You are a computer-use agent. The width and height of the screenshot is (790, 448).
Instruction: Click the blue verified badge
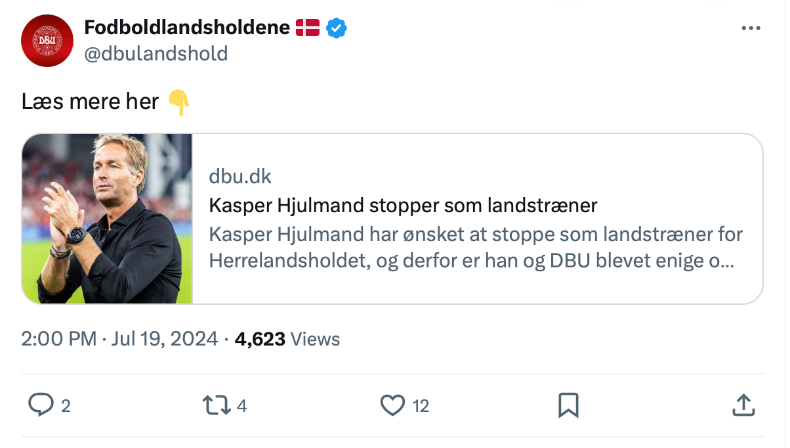338,28
